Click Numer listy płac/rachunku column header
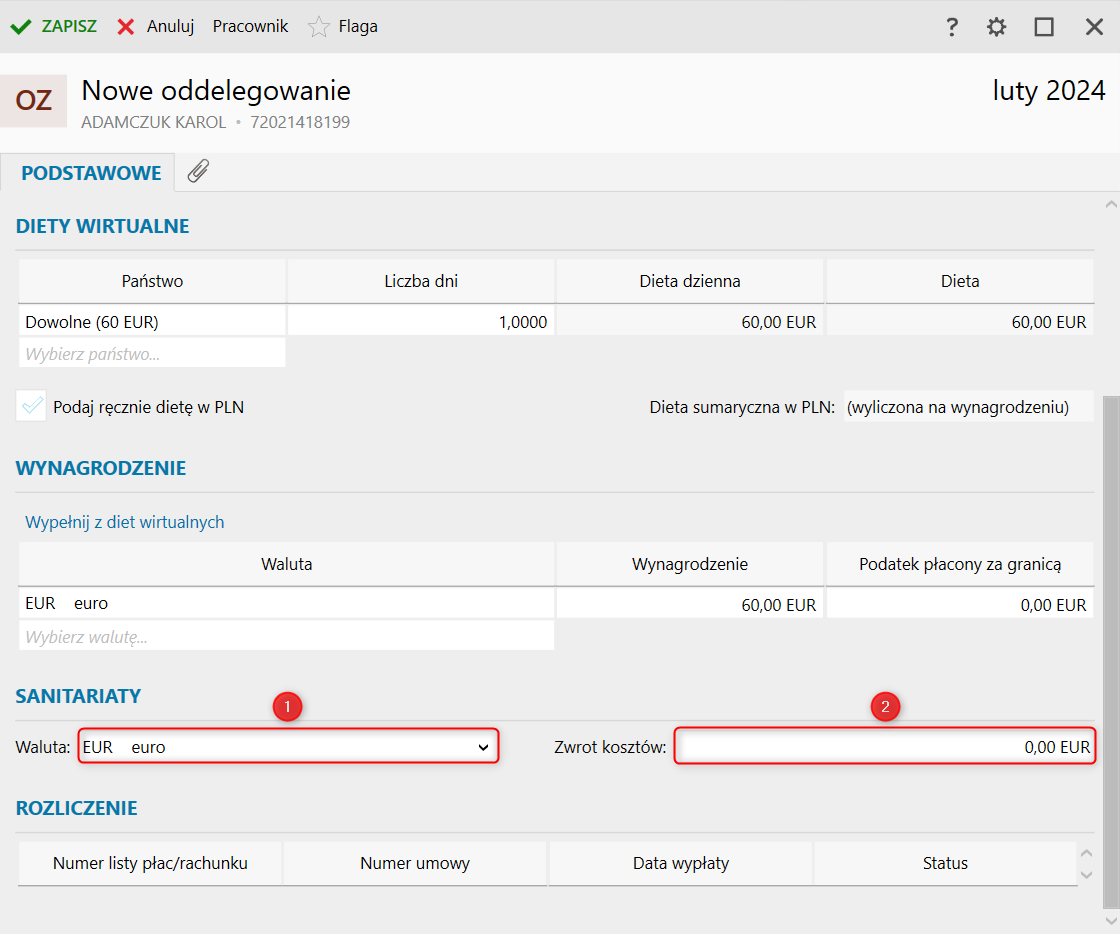 pyautogui.click(x=150, y=863)
